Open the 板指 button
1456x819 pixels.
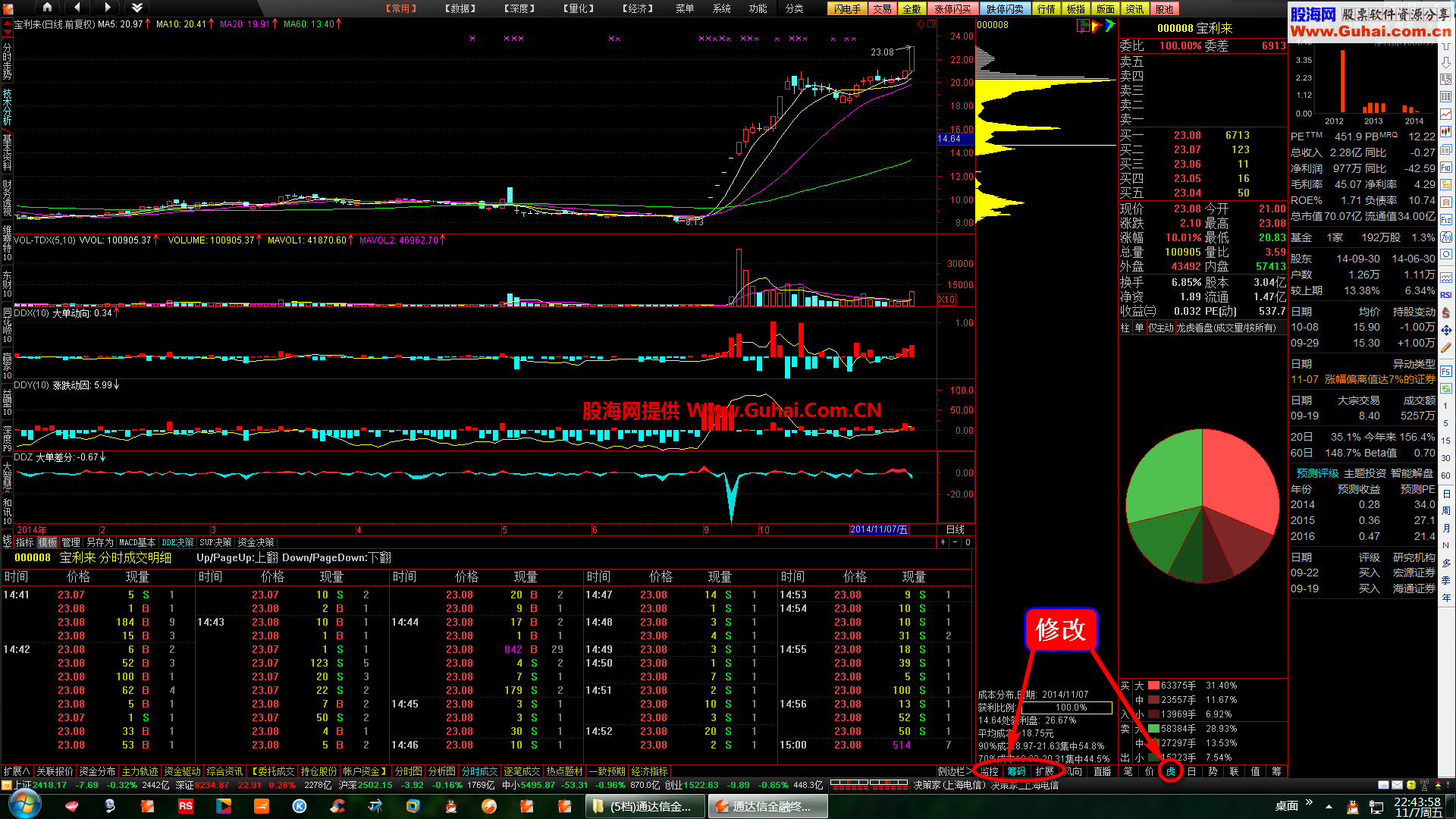pyautogui.click(x=1076, y=9)
